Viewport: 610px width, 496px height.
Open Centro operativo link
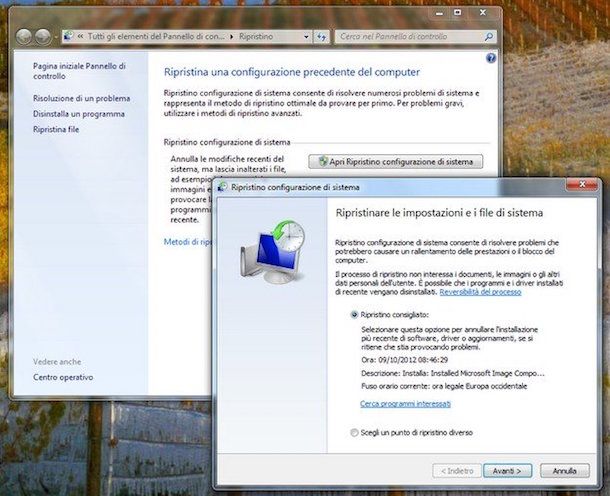click(63, 377)
